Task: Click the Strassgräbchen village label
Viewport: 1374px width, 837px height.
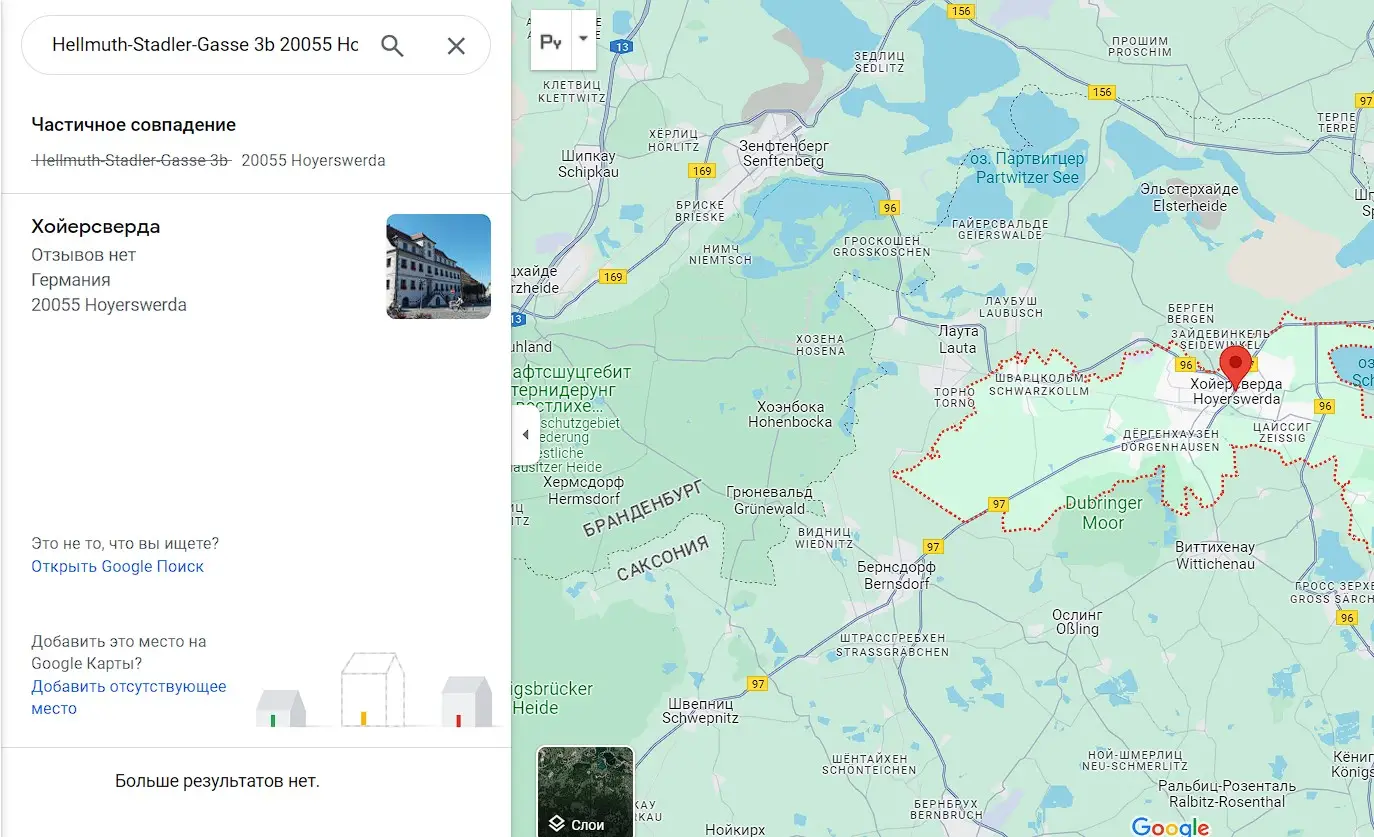Action: pyautogui.click(x=893, y=645)
